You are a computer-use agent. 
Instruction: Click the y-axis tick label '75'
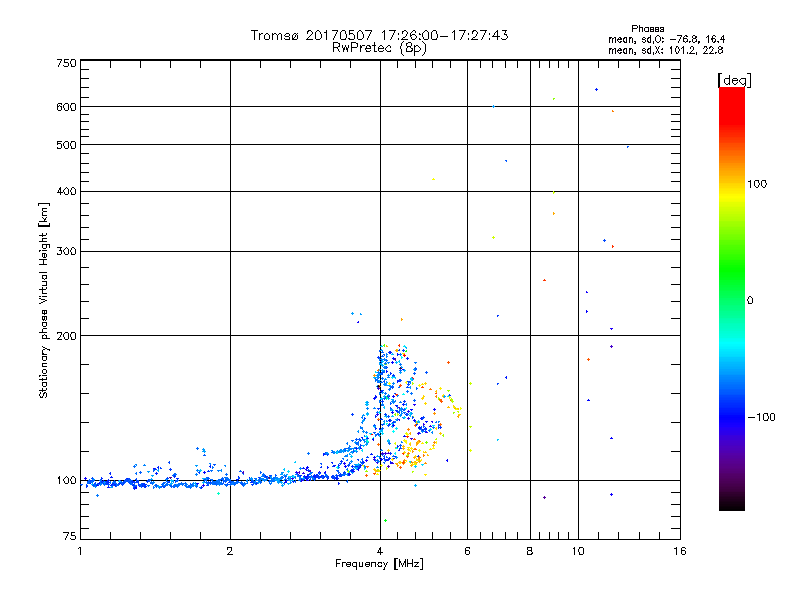[x=70, y=536]
